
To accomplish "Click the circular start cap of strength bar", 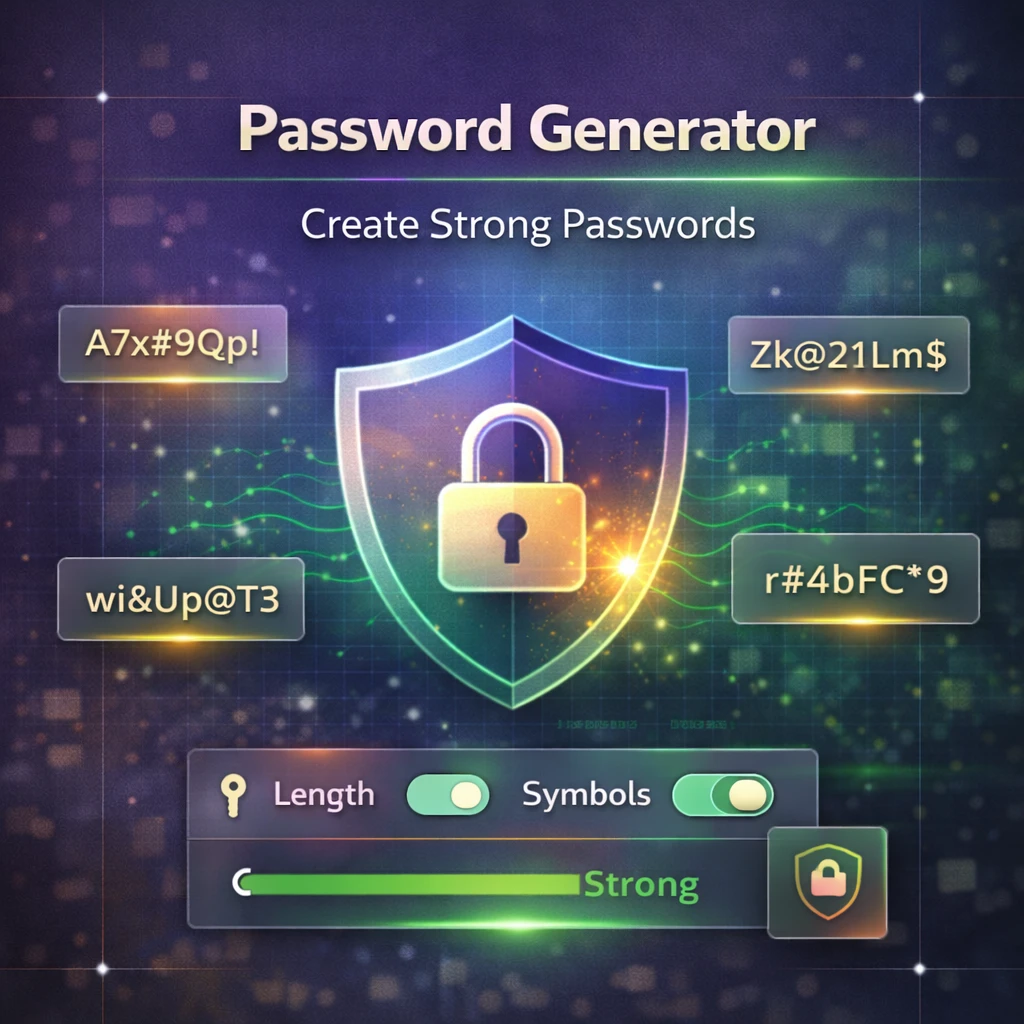I will click(241, 883).
